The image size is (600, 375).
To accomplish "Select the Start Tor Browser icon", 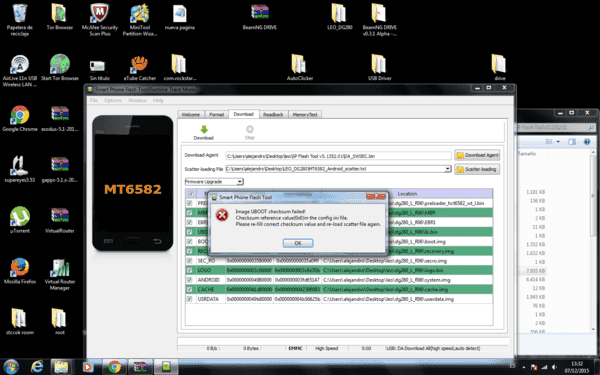I will pos(60,67).
